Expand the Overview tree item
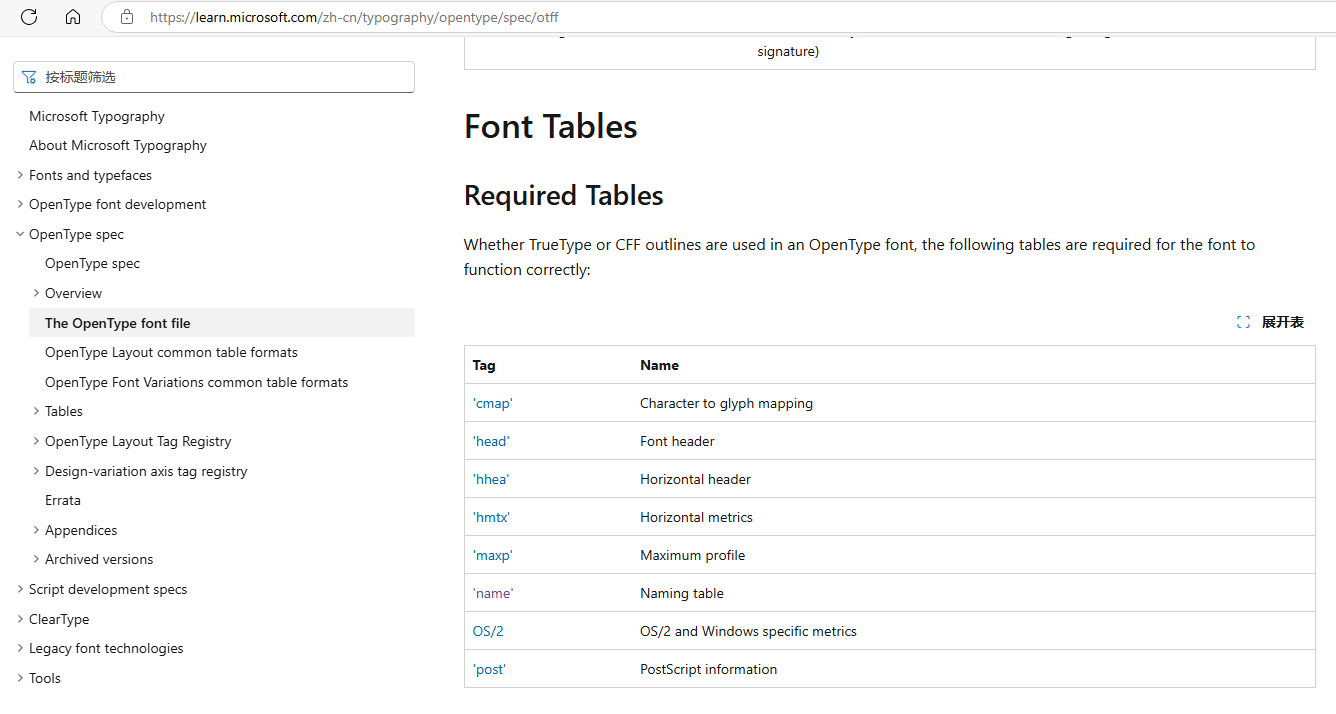 pos(36,293)
